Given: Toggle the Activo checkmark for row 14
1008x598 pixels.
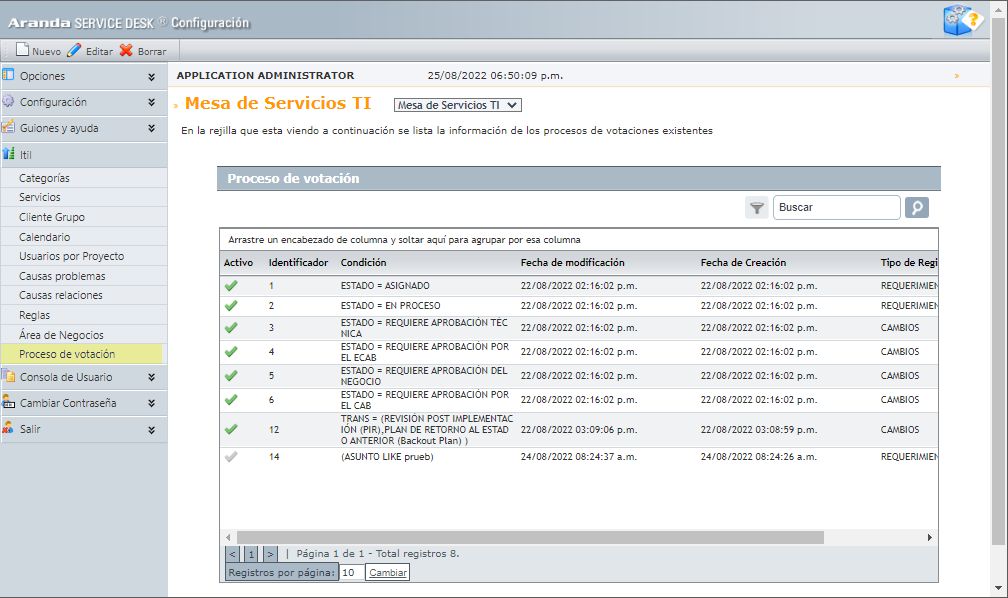Looking at the screenshot, I should coord(232,457).
